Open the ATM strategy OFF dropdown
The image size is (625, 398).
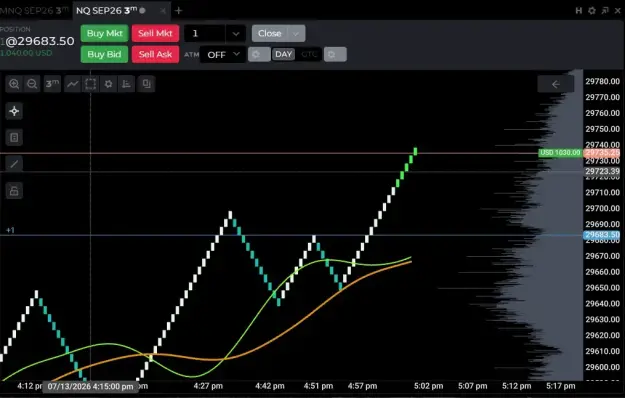[222, 55]
